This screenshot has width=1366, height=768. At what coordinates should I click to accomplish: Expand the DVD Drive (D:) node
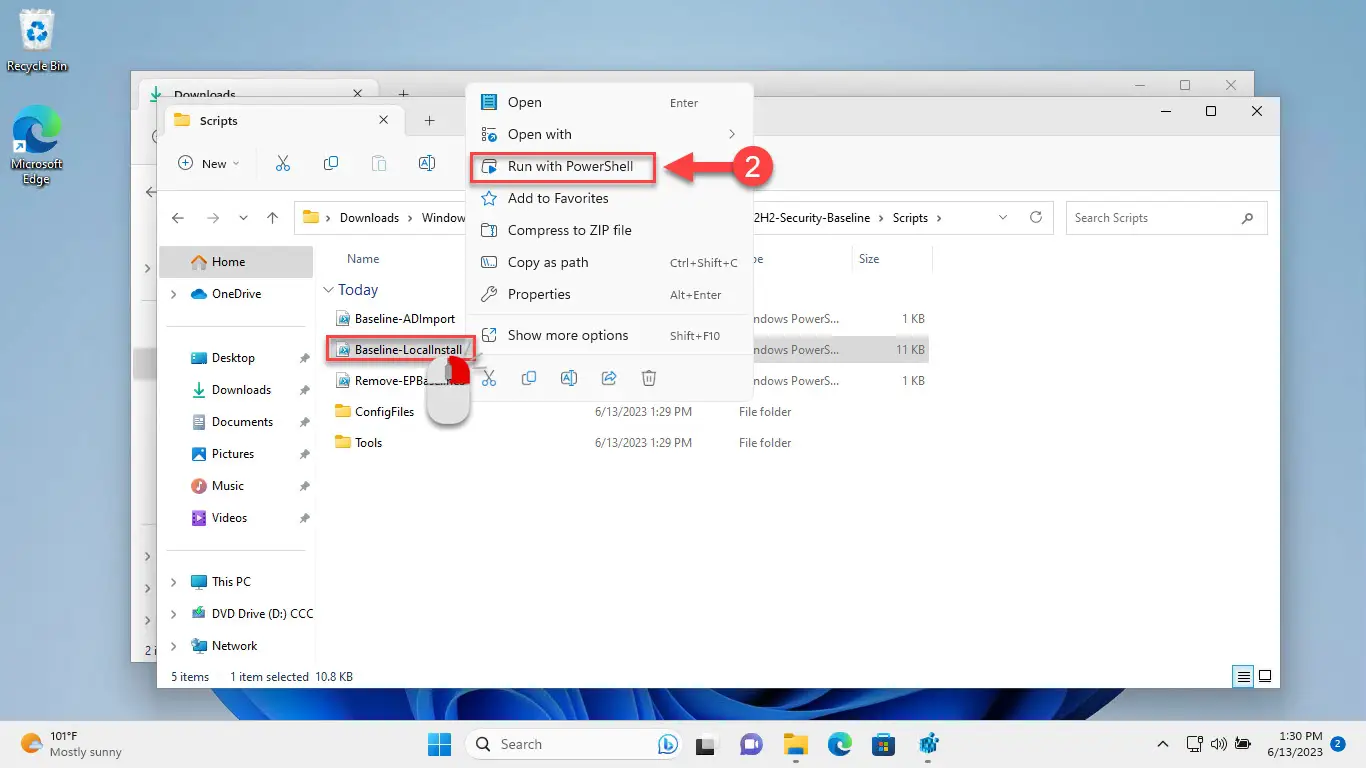174,614
